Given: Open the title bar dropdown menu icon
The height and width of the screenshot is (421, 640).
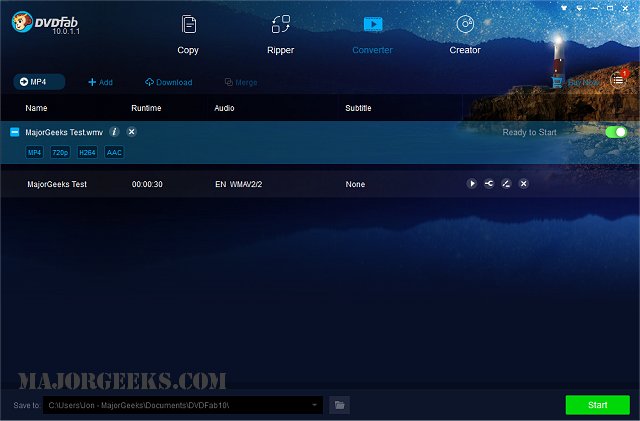Looking at the screenshot, I should pos(579,8).
